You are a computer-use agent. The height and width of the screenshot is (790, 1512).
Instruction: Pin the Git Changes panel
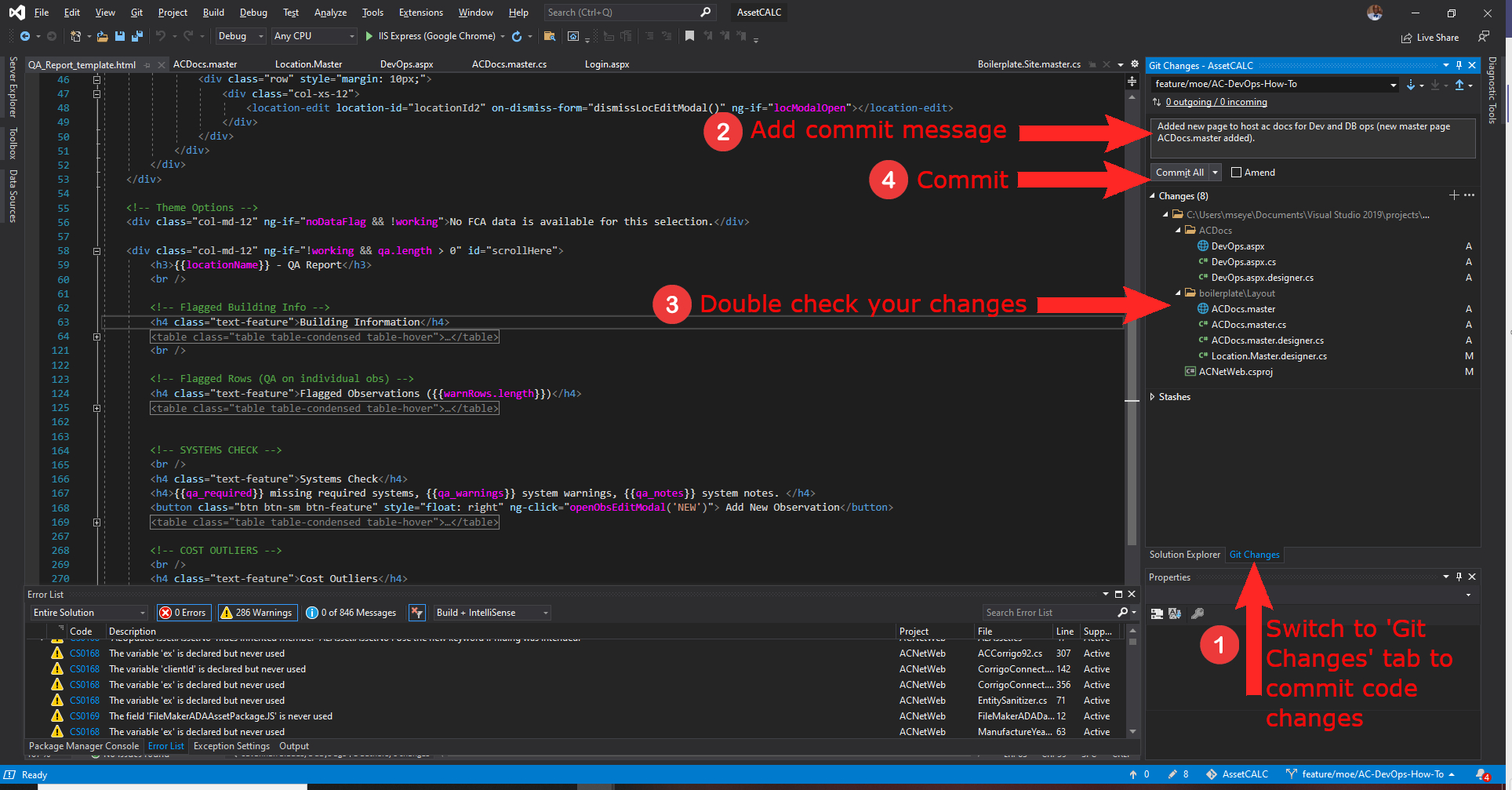coord(1459,65)
